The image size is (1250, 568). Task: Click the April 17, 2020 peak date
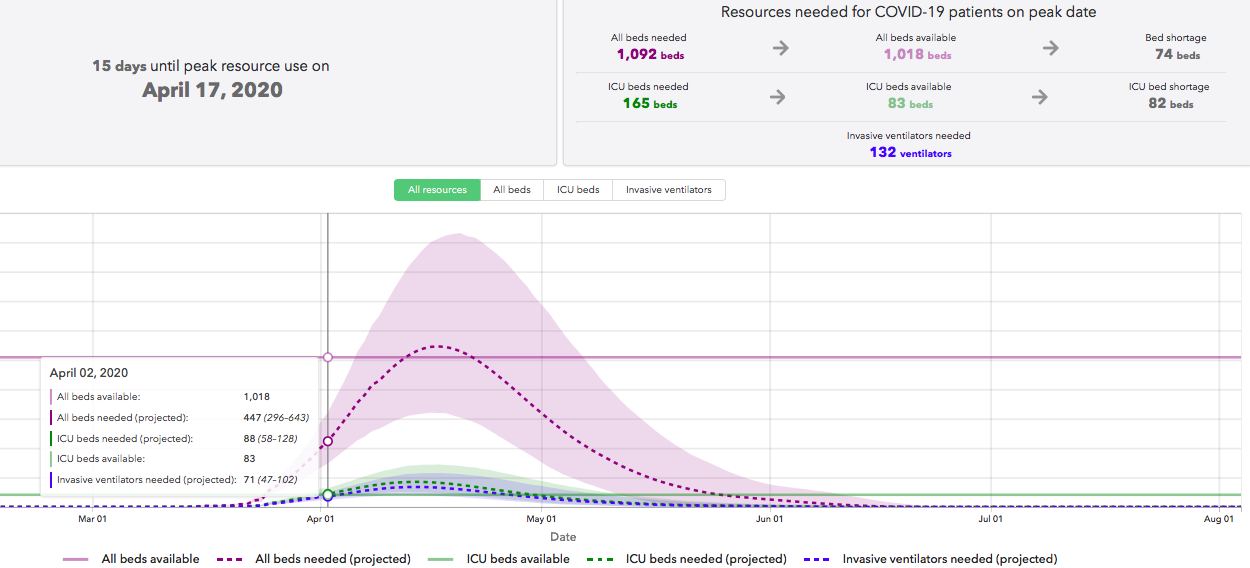tap(212, 90)
